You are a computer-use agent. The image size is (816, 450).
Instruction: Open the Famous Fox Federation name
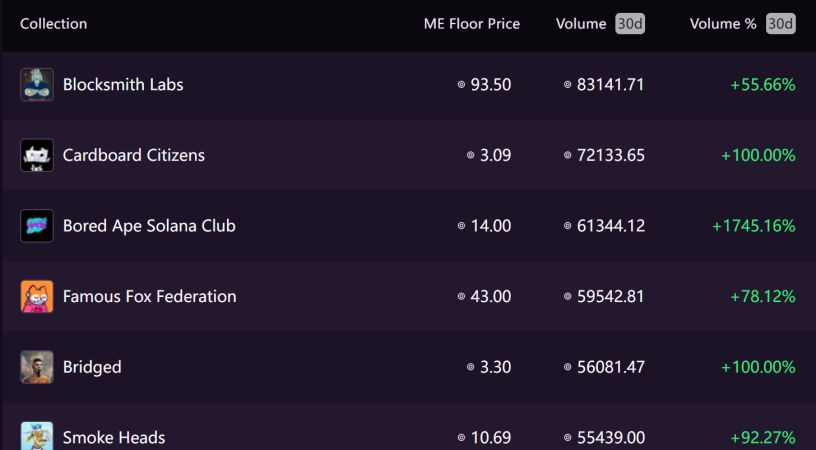point(150,297)
